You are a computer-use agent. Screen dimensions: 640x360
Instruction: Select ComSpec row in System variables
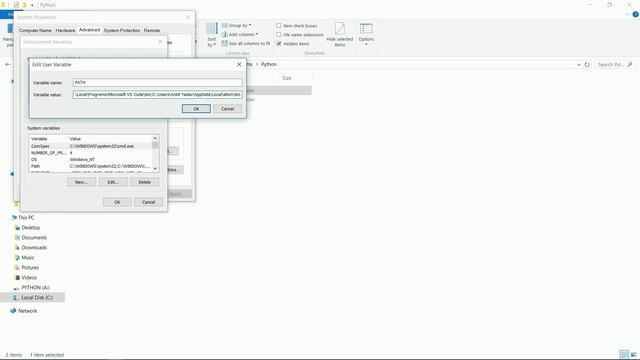point(91,146)
